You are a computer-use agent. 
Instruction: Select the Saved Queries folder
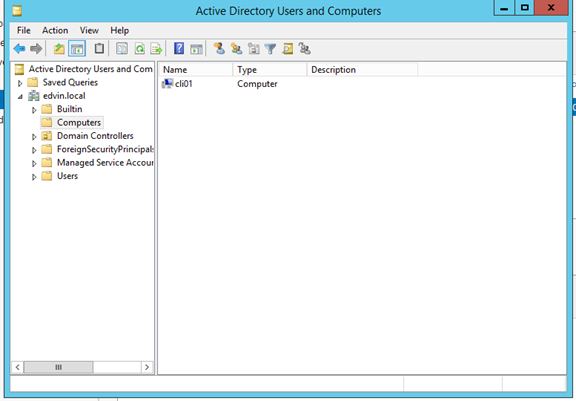[70, 82]
